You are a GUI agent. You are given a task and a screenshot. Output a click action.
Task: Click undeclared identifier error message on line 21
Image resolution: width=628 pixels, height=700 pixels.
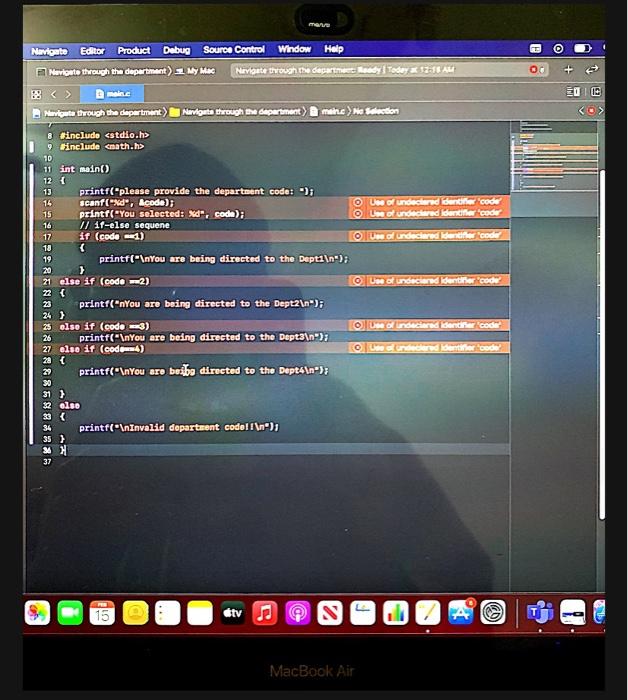coord(435,280)
